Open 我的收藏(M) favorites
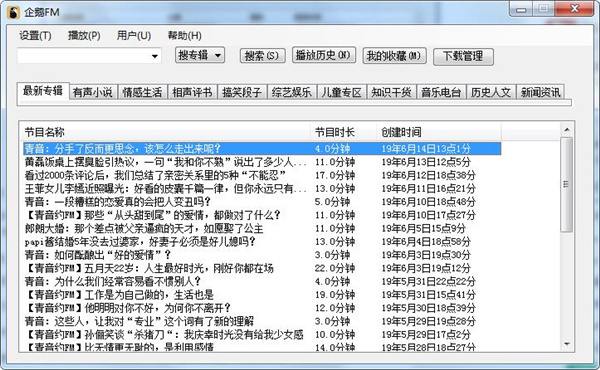The height and width of the screenshot is (370, 600). coord(394,56)
